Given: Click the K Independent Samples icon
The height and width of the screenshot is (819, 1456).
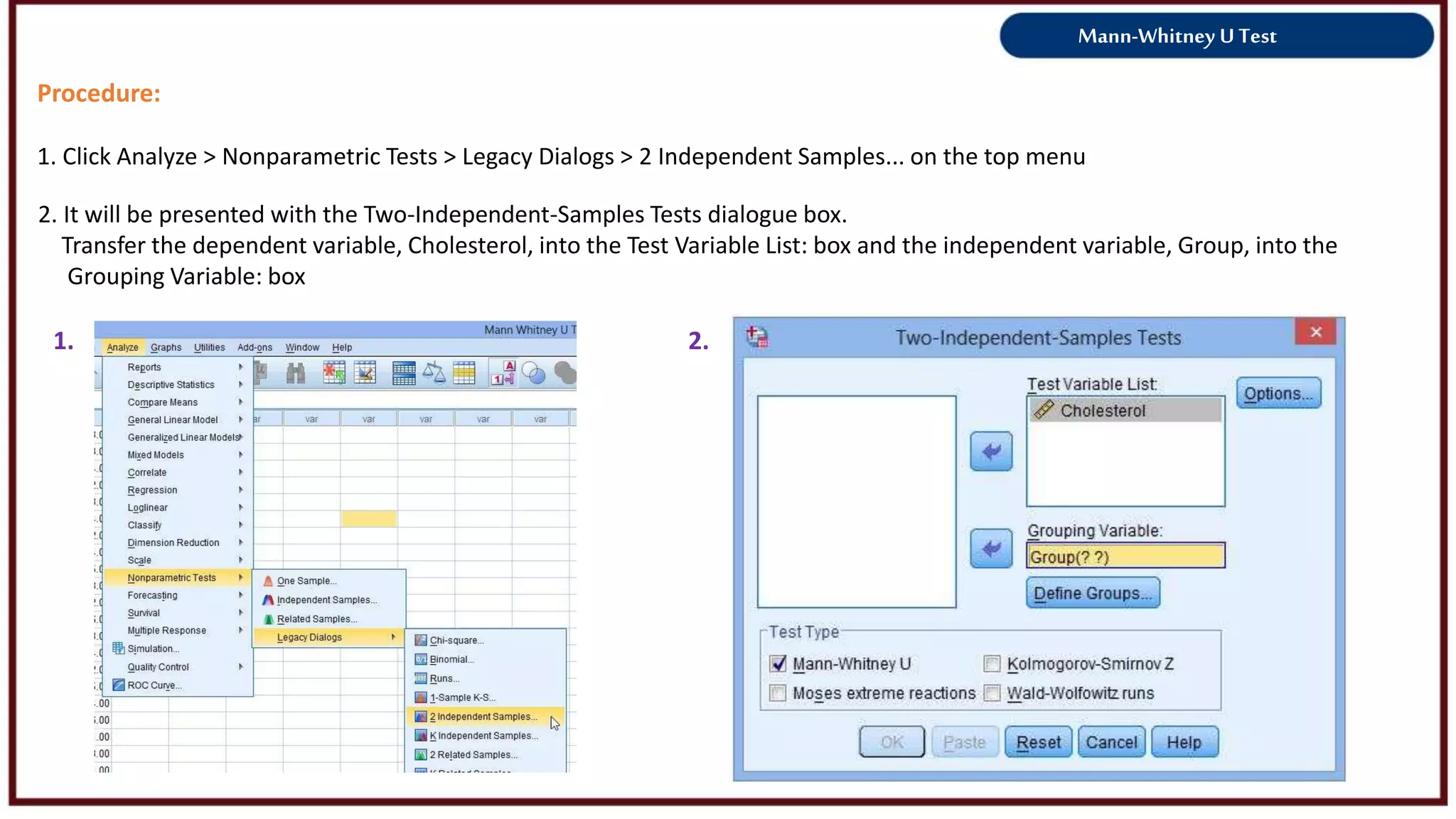Looking at the screenshot, I should coord(421,736).
